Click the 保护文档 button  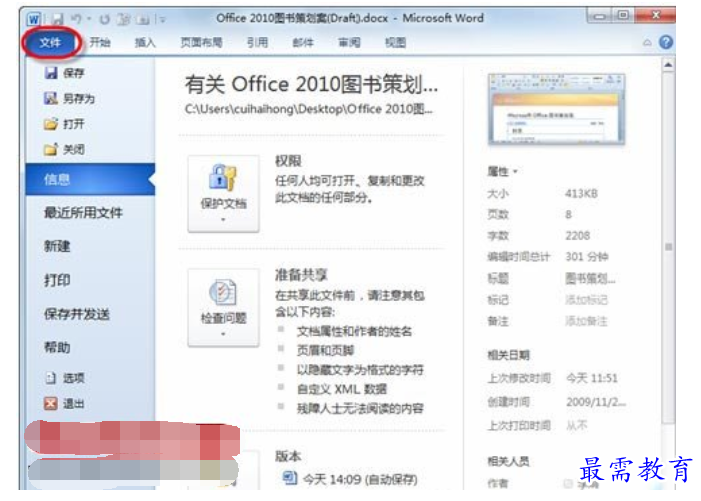tap(224, 194)
